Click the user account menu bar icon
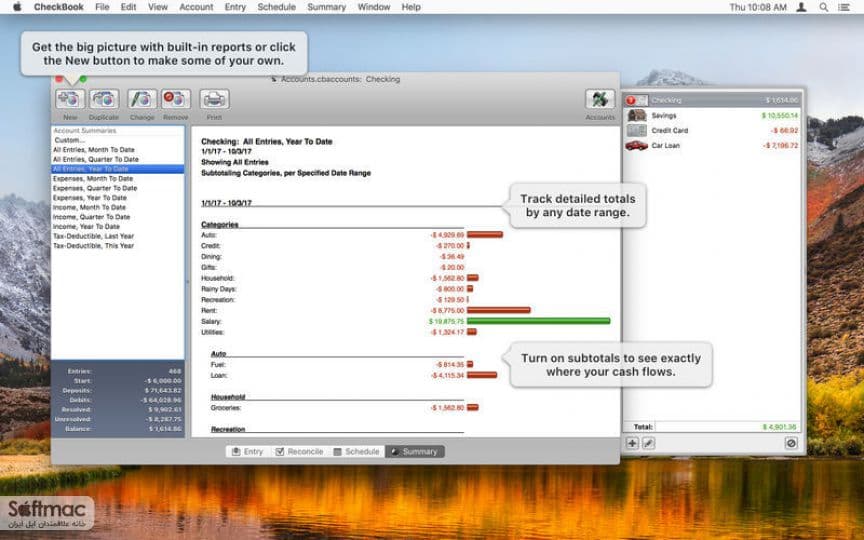This screenshot has width=864, height=540. coord(802,7)
